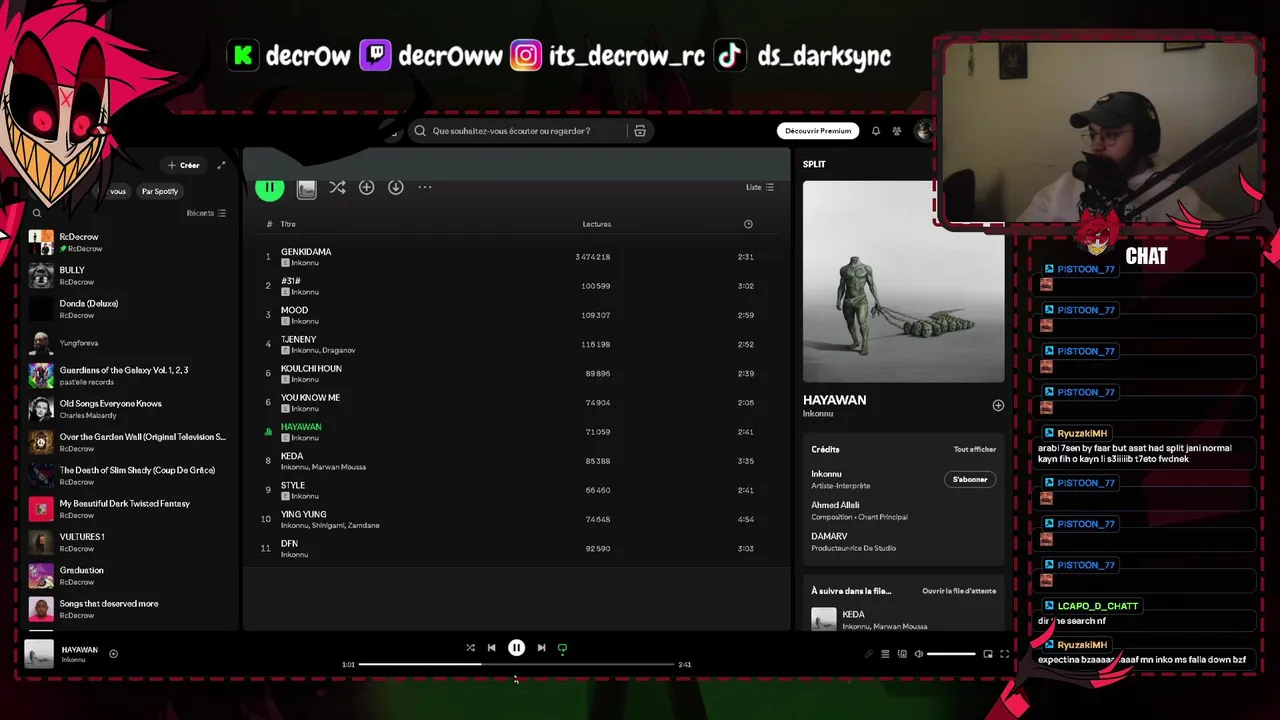Skip to the previous track
Screen dimensions: 1280x720
(491, 648)
